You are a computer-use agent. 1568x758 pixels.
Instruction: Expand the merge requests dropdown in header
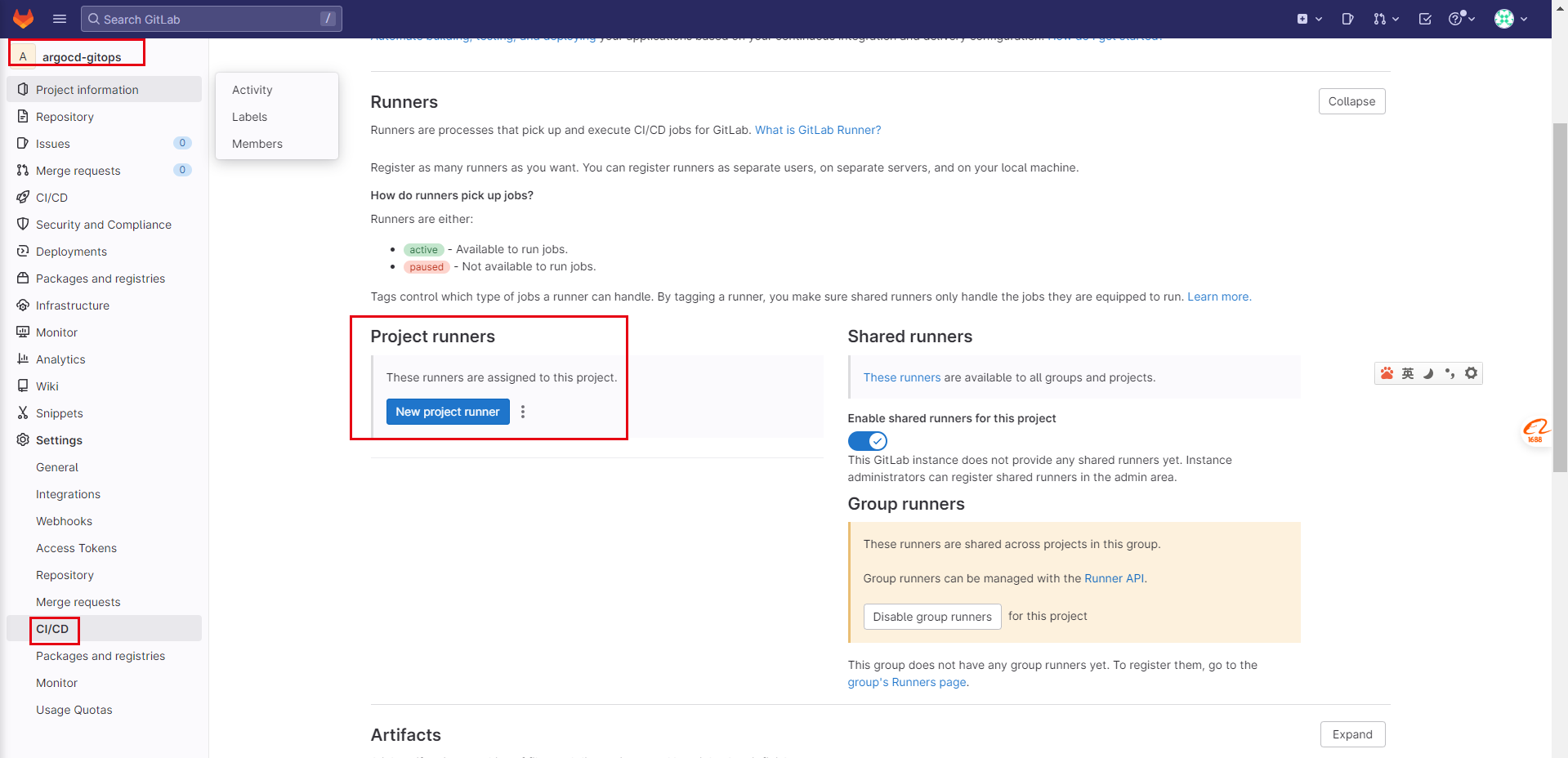click(x=1386, y=19)
